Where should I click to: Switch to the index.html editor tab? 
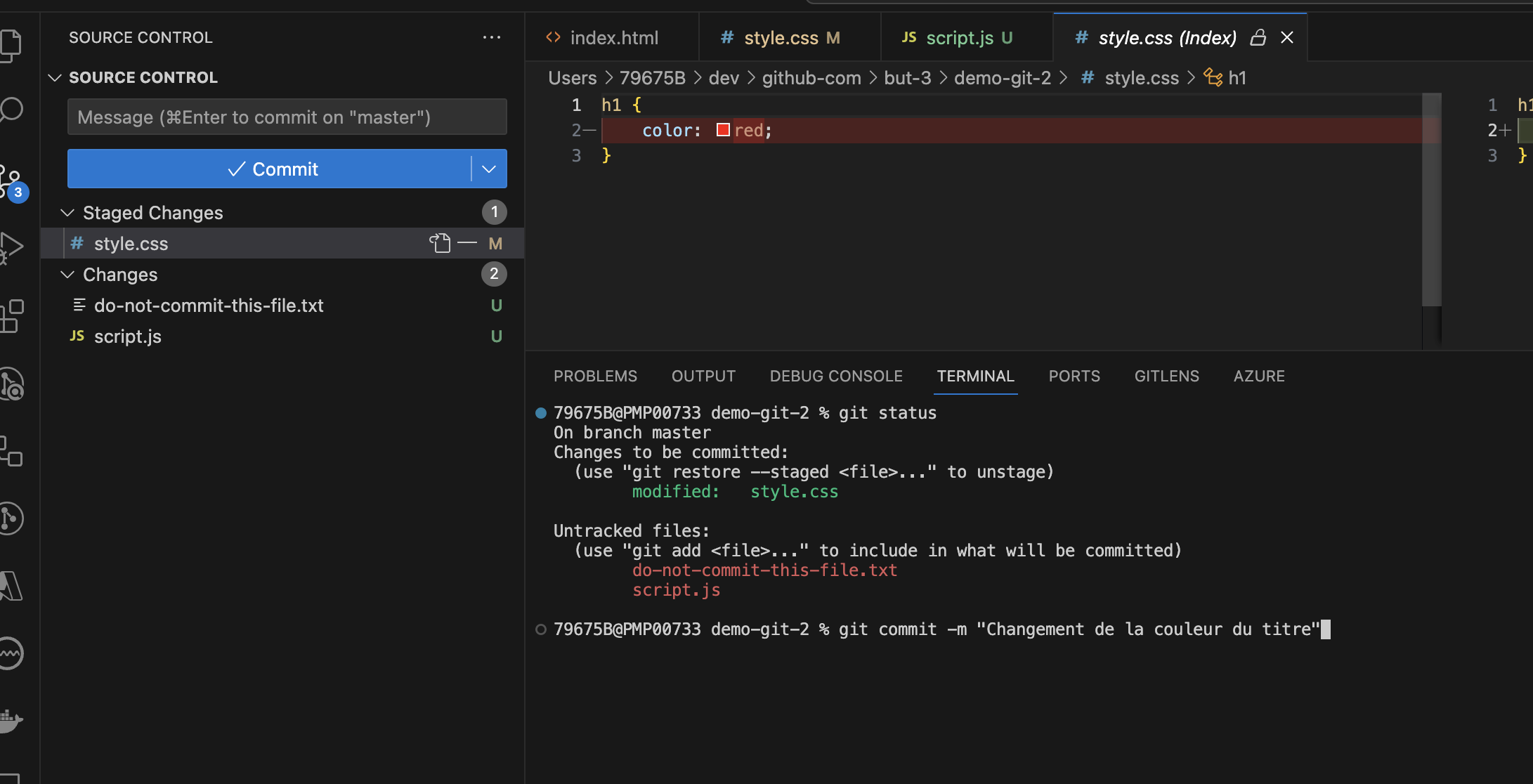[612, 37]
